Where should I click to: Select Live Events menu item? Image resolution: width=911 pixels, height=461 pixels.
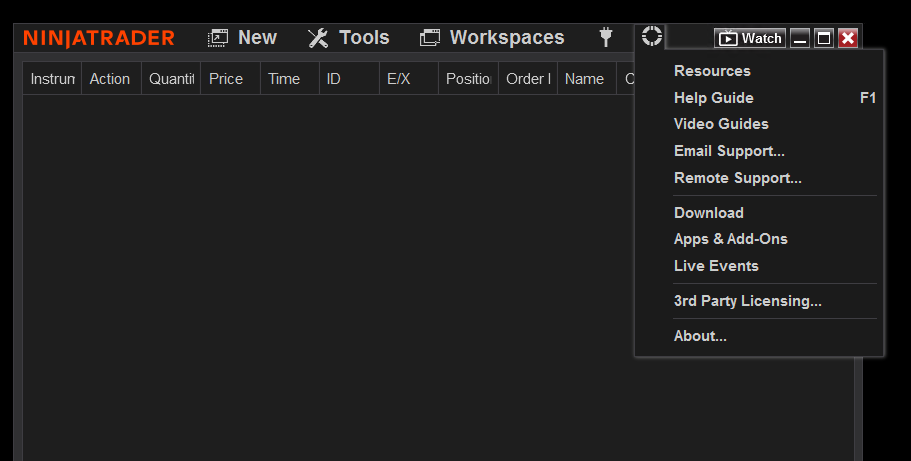(716, 266)
